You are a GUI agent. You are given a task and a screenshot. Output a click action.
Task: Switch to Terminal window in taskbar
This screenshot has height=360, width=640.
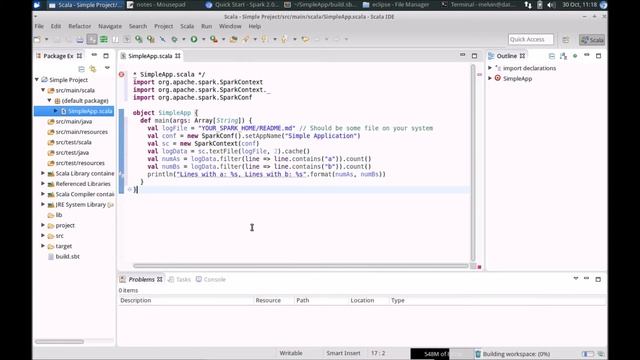click(x=478, y=5)
